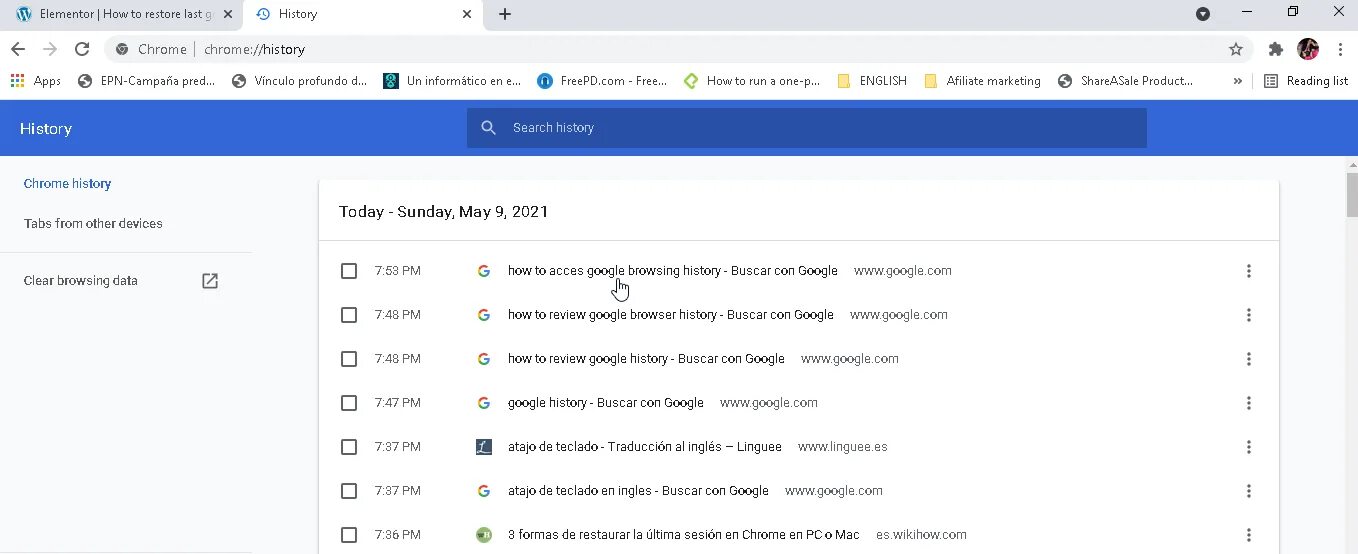Tick the checkbox for the wikihow entry
The image size is (1358, 554).
349,535
